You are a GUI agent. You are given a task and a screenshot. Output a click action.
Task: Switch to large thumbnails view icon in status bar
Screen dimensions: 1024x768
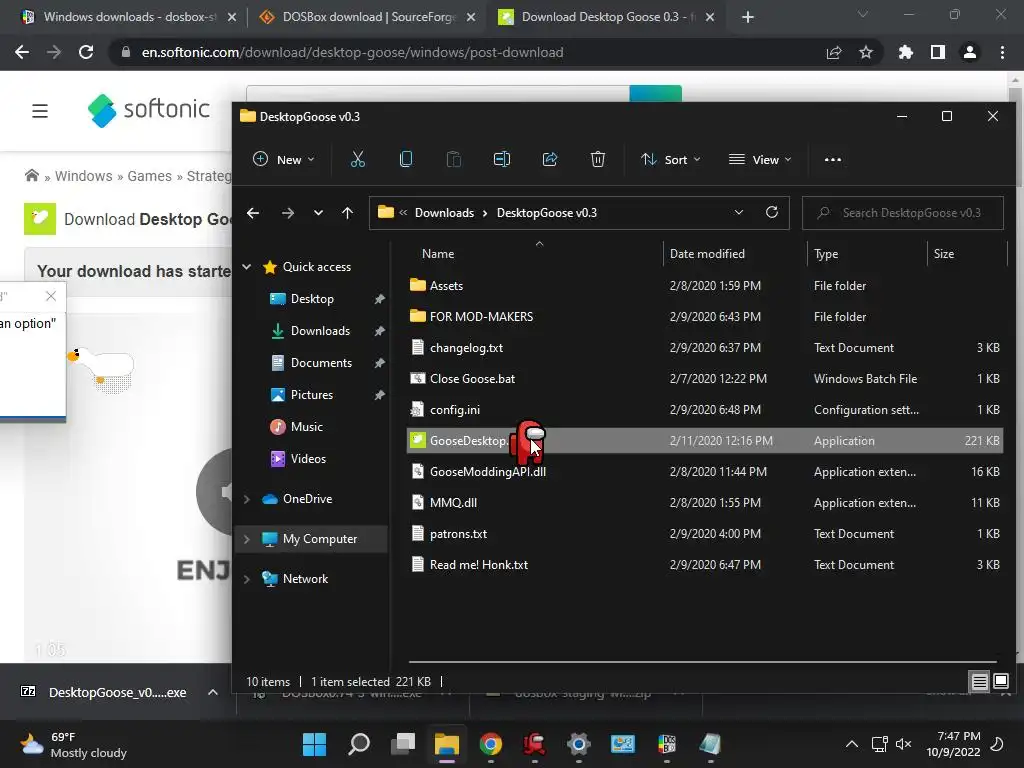pos(1000,682)
